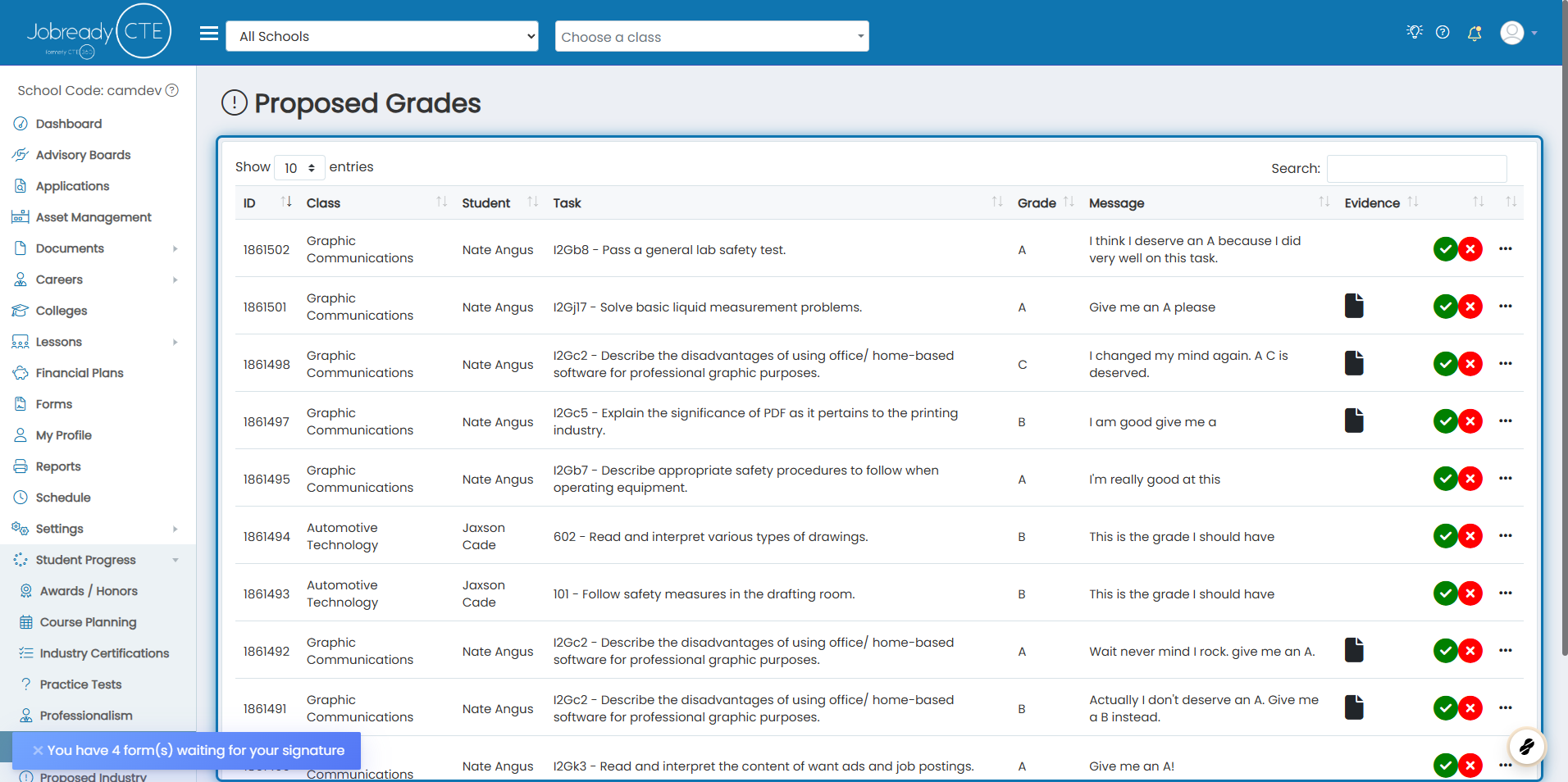This screenshot has height=782, width=1568.
Task: Expand the Lessons menu
Action: [x=98, y=342]
